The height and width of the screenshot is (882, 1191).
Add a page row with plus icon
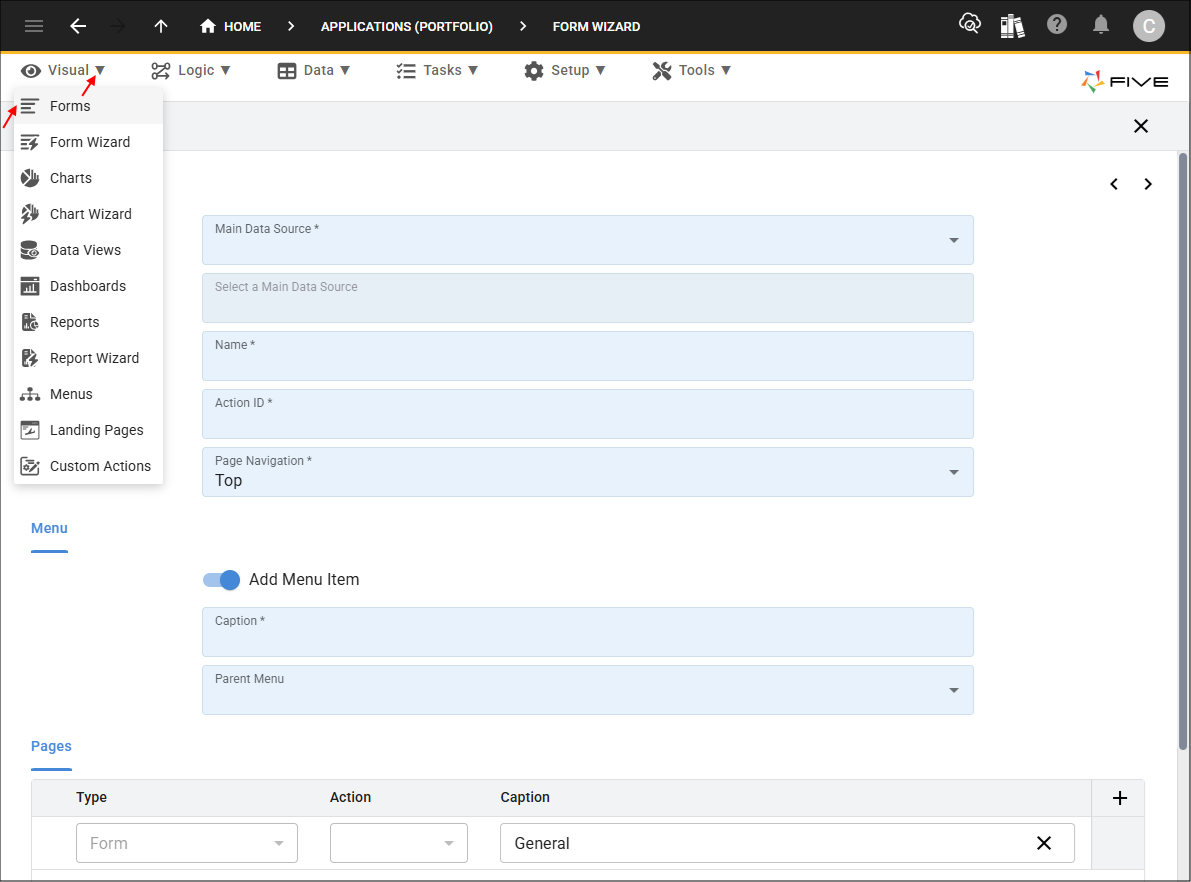coord(1119,798)
